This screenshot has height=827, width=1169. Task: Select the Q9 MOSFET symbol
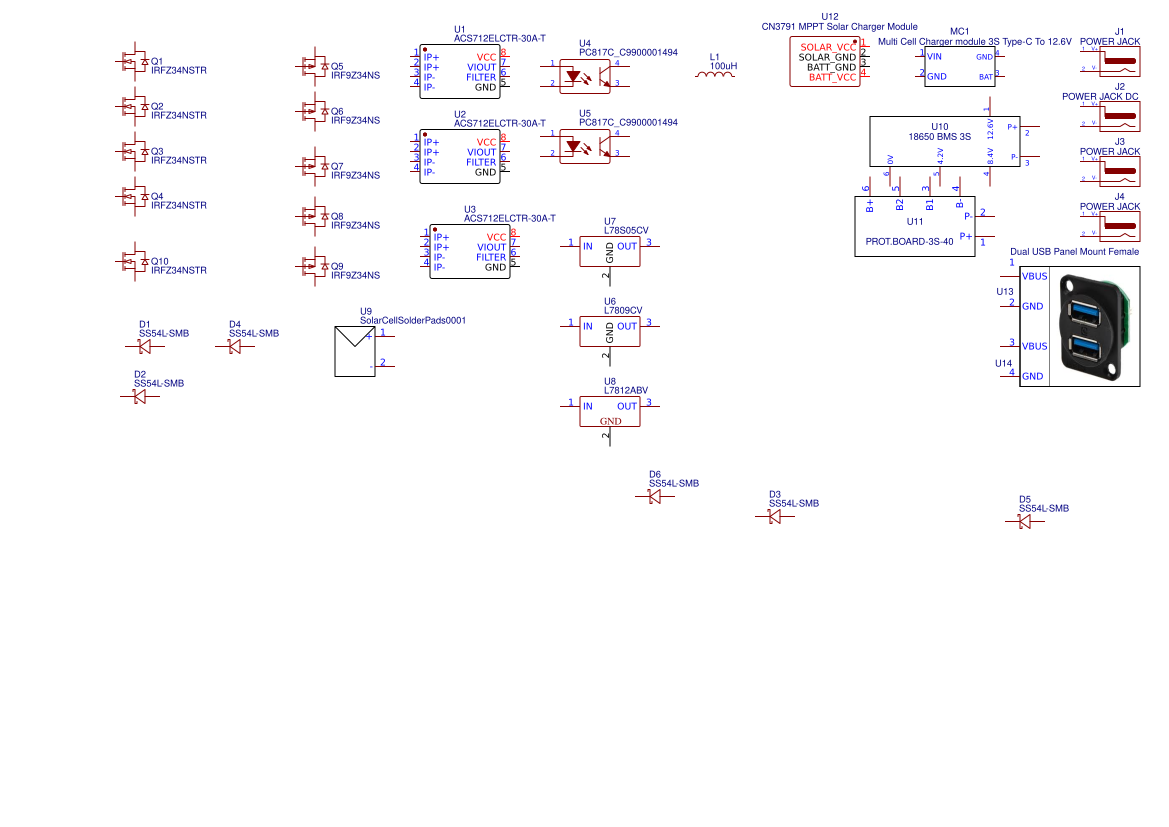(x=312, y=266)
